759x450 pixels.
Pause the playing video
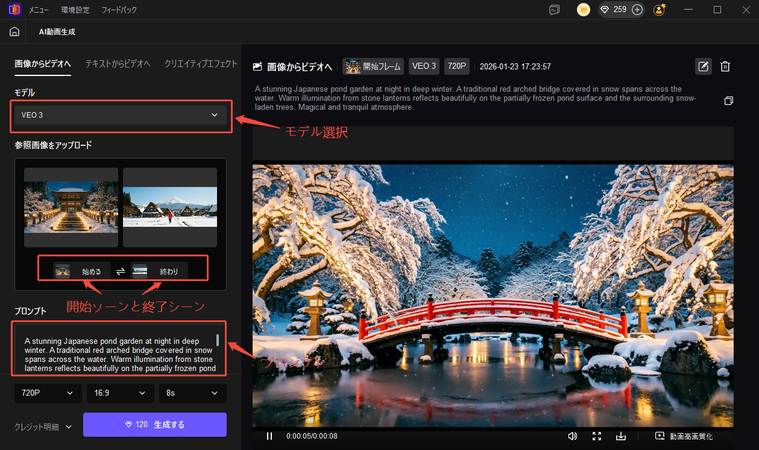pos(269,436)
